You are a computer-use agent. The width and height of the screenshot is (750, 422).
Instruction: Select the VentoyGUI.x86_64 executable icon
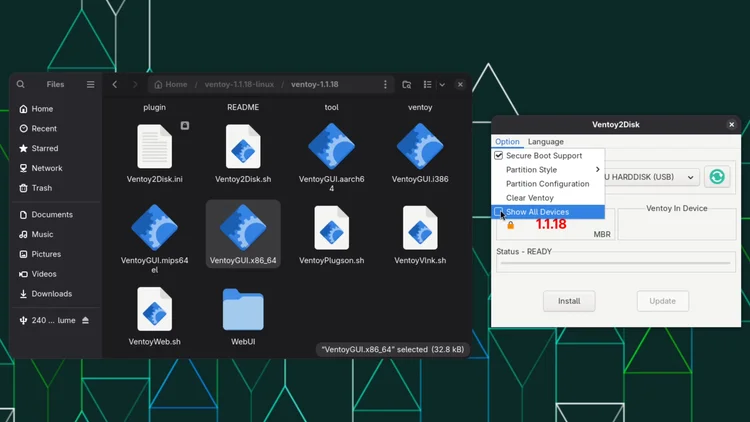(243, 227)
